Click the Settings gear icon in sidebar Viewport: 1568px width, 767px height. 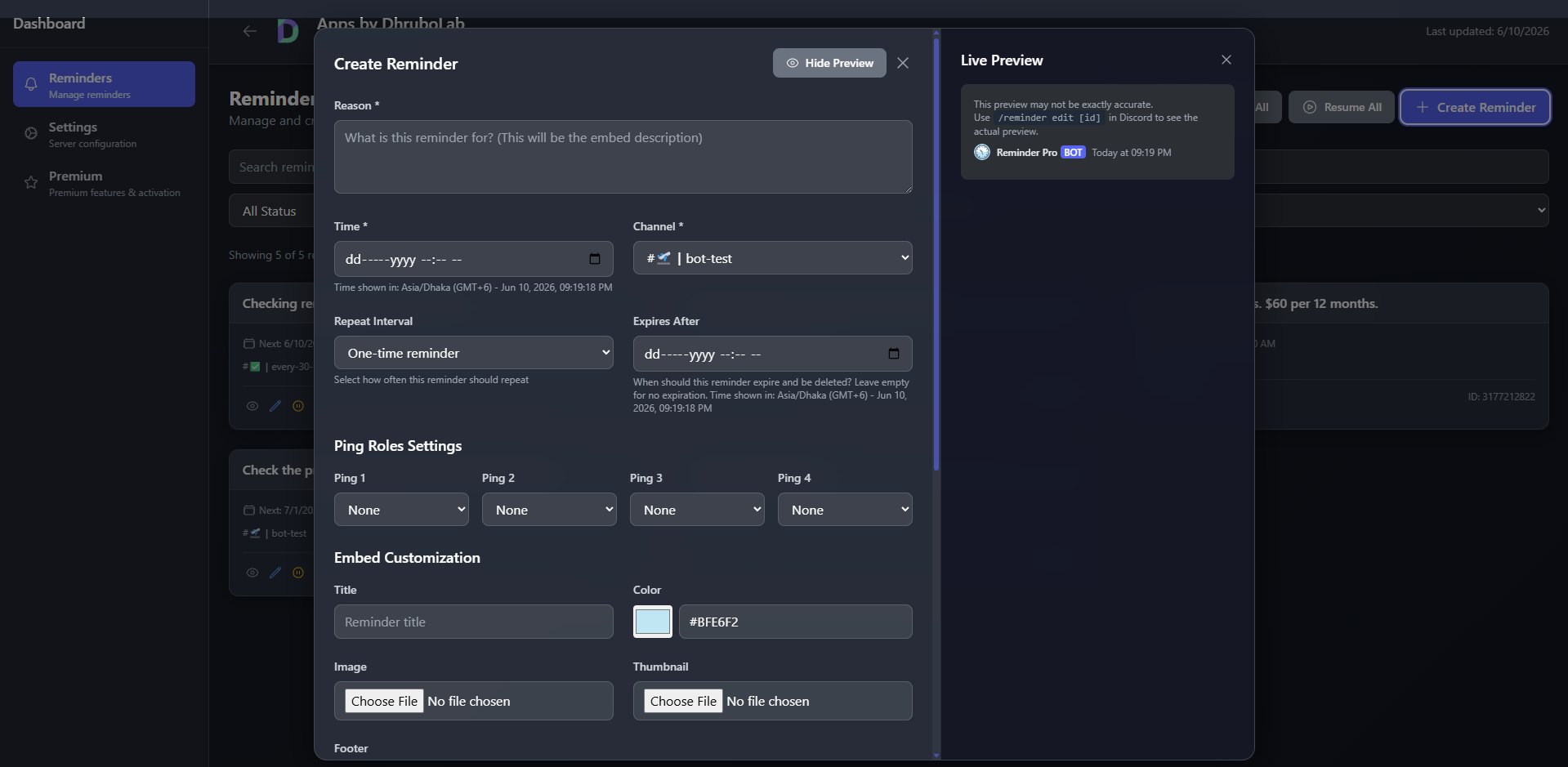point(31,133)
